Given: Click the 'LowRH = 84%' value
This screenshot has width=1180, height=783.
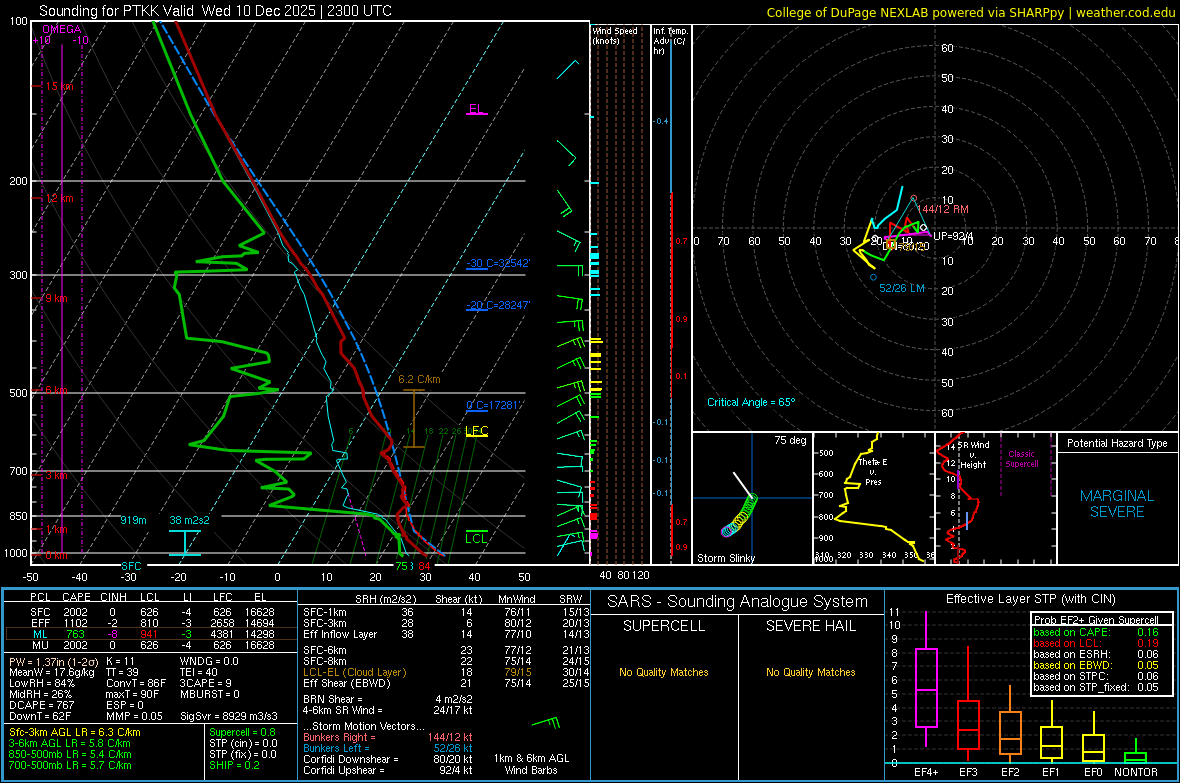Looking at the screenshot, I should pos(41,684).
